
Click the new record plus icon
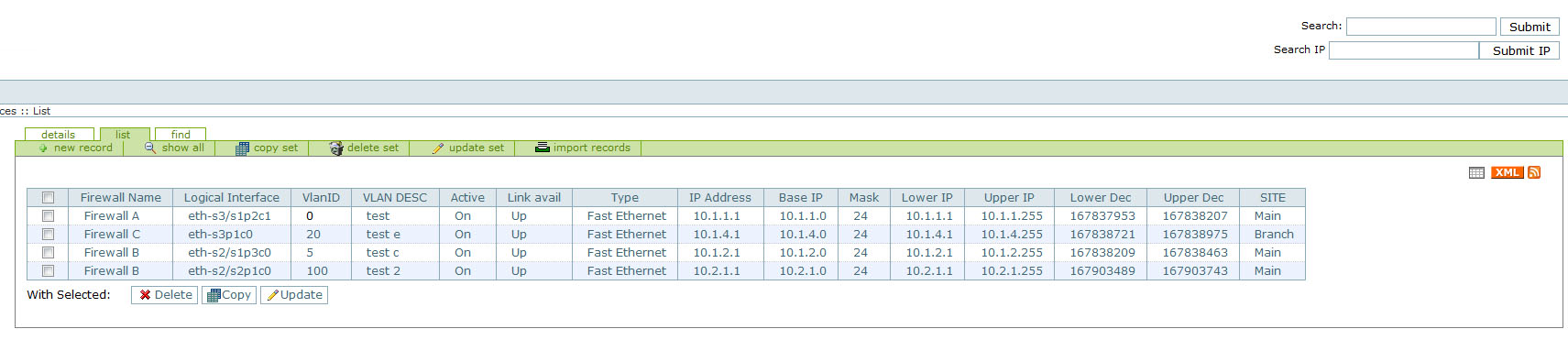tap(43, 148)
